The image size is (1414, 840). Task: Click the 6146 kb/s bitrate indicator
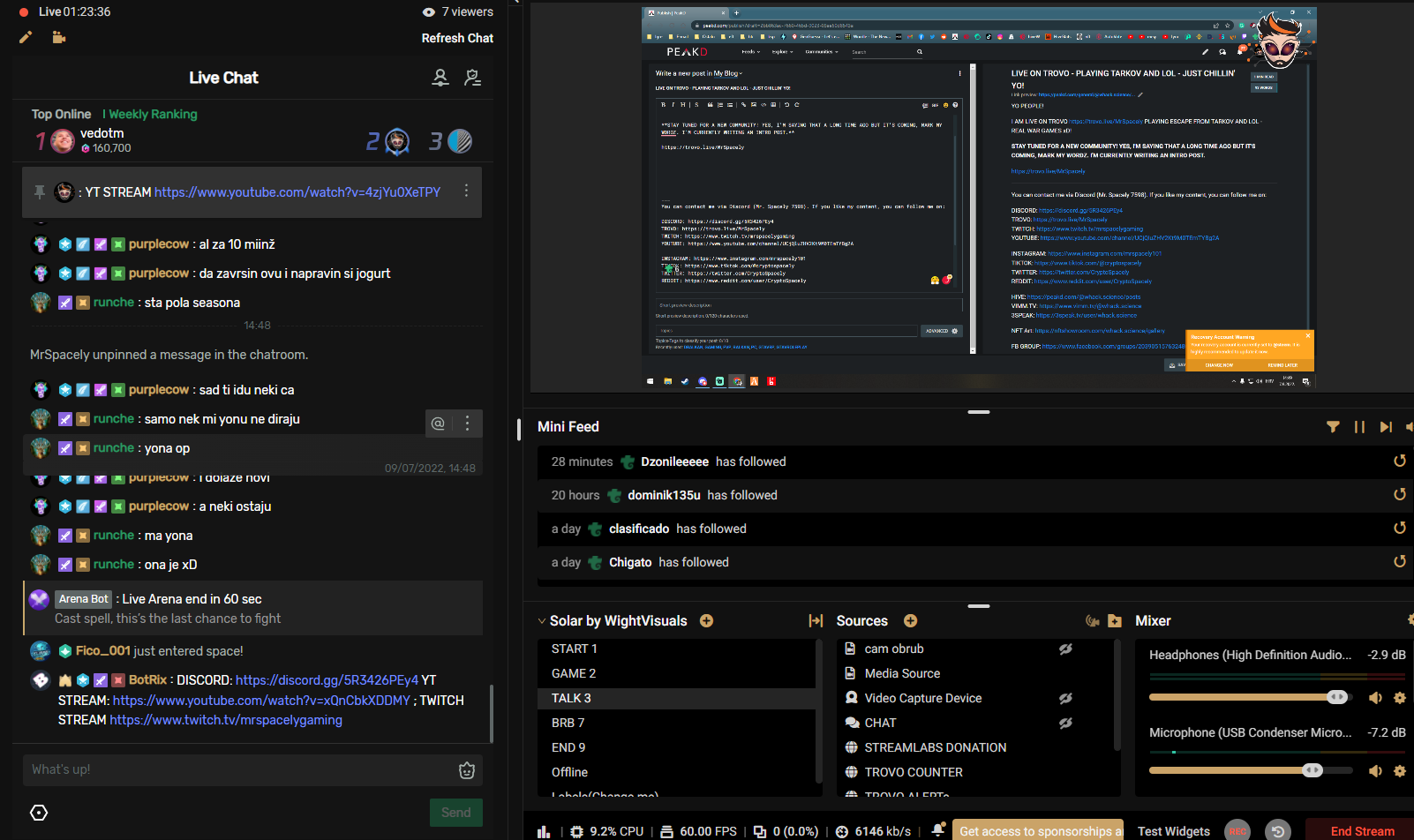[873, 831]
